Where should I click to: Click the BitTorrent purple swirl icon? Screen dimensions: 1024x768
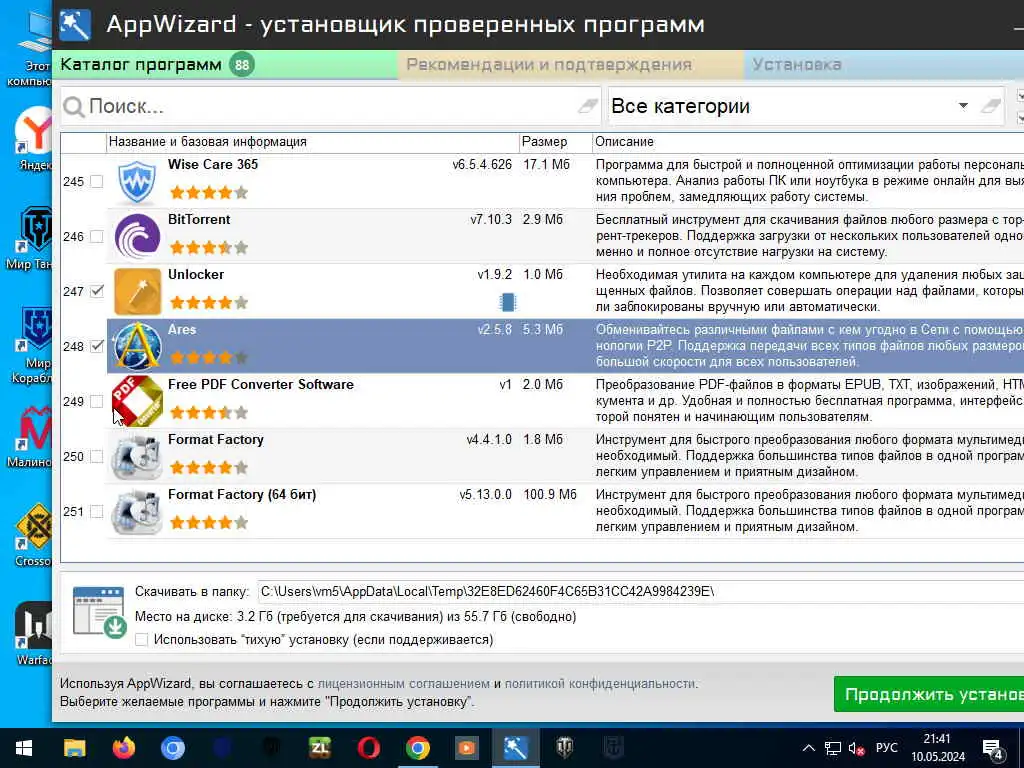coord(137,236)
